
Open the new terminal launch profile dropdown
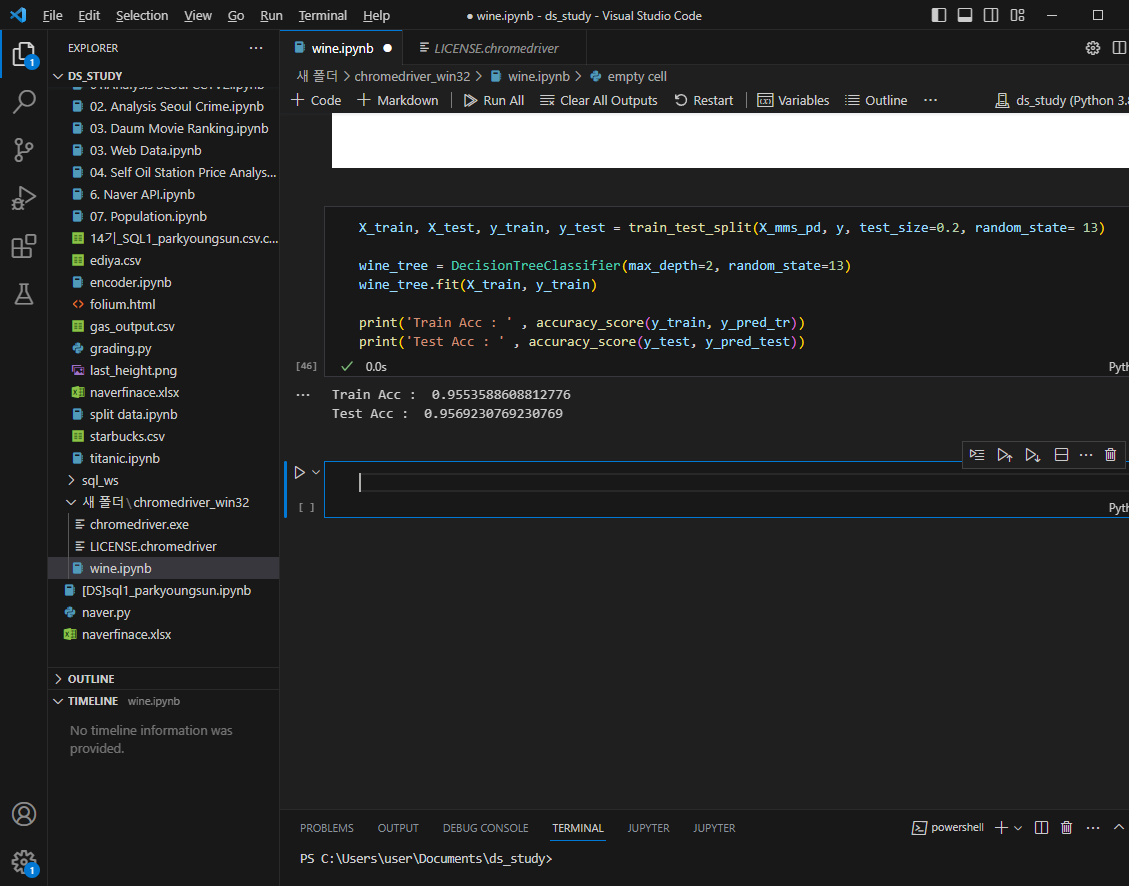[x=1017, y=828]
